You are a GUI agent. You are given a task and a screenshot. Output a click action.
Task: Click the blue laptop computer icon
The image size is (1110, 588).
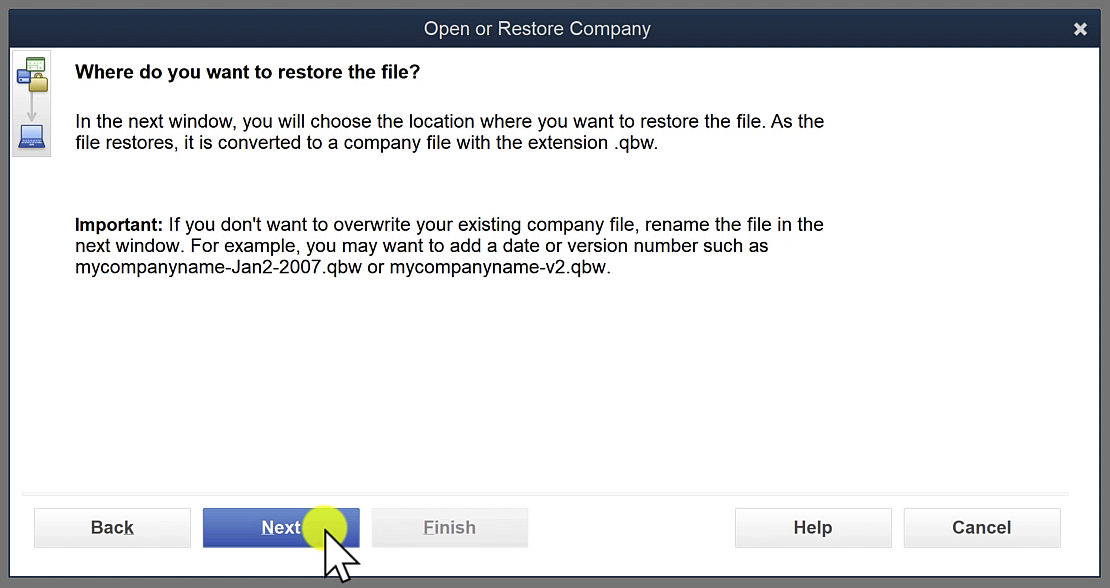(32, 137)
